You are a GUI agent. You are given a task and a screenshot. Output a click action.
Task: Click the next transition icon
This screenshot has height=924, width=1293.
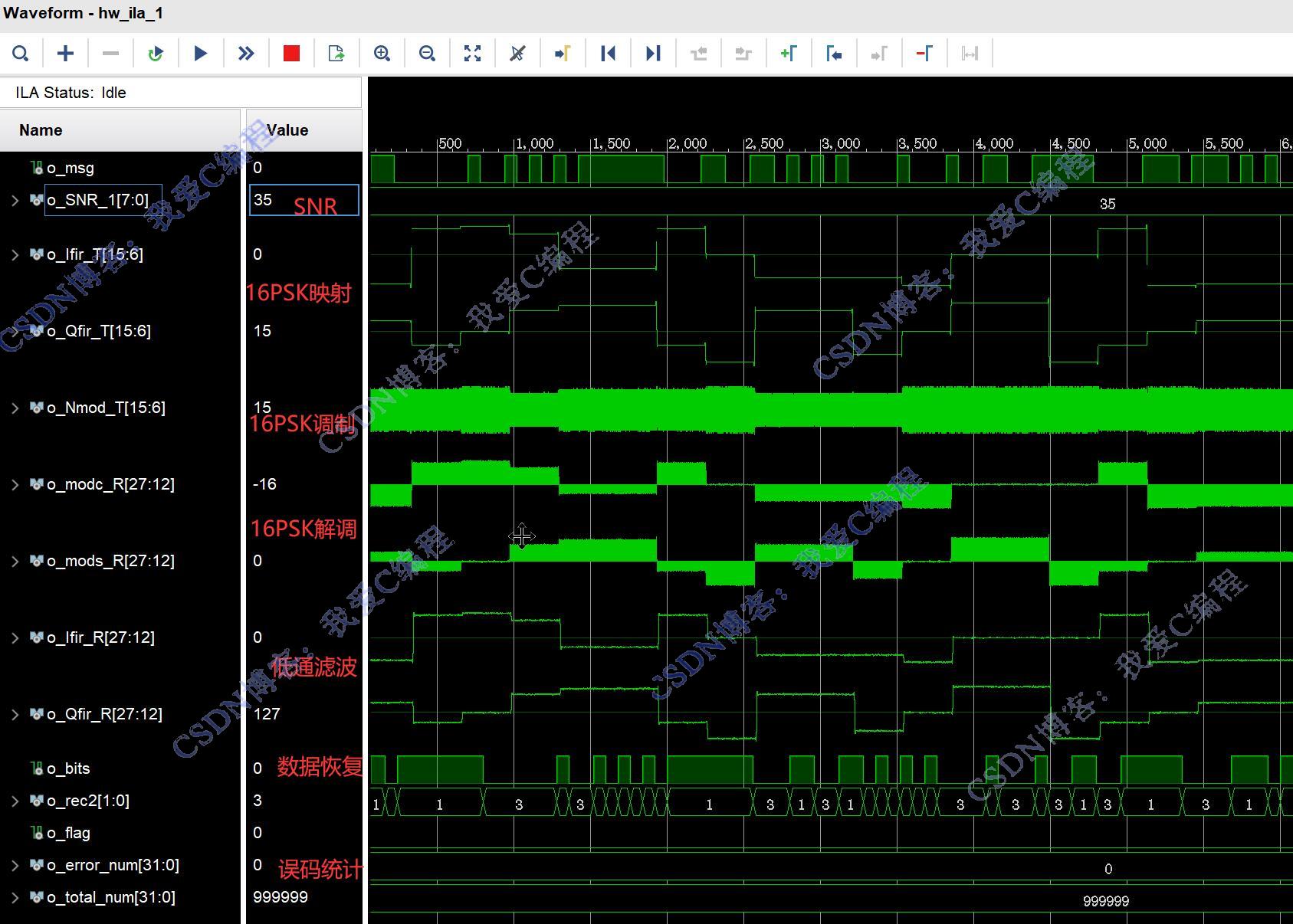pyautogui.click(x=743, y=54)
